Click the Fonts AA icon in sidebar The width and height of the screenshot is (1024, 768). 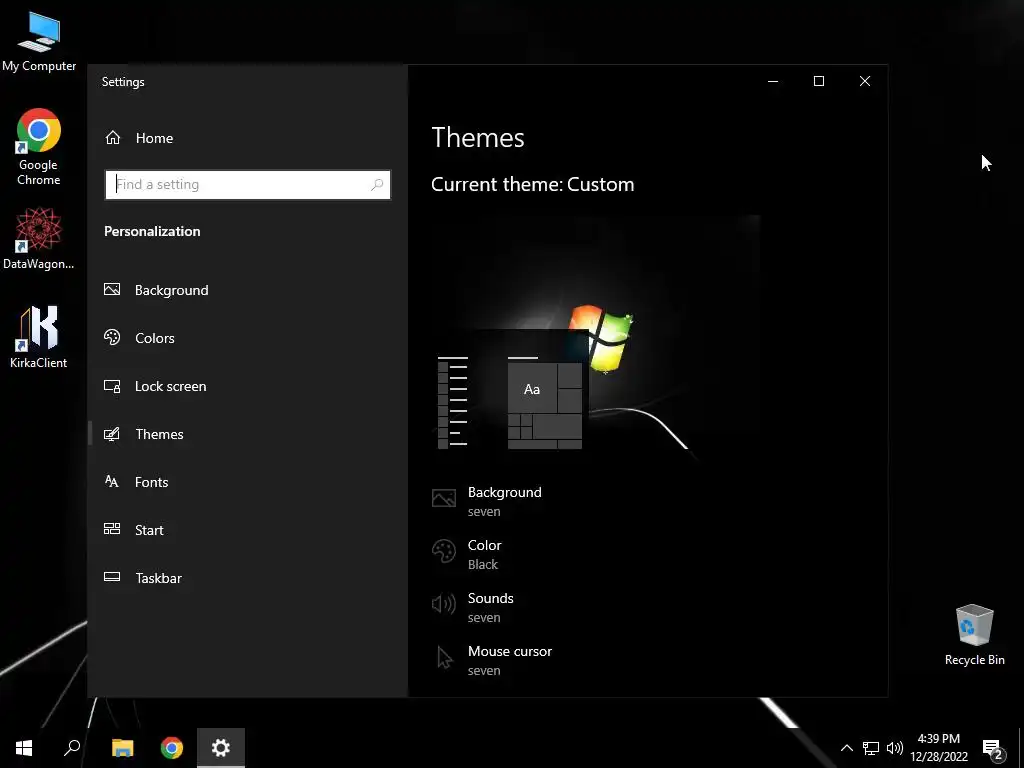[x=112, y=481]
